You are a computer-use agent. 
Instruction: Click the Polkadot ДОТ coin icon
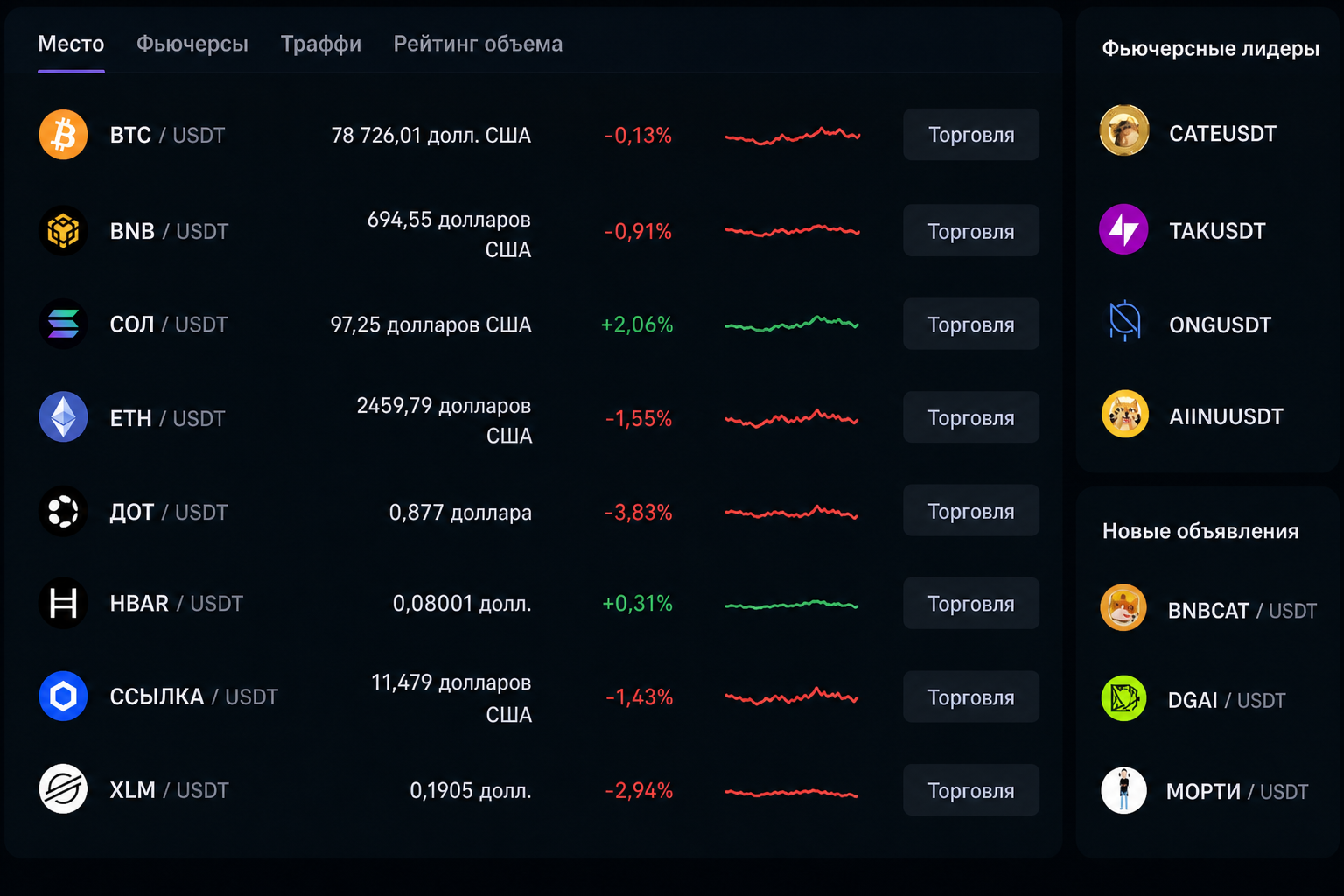point(63,511)
